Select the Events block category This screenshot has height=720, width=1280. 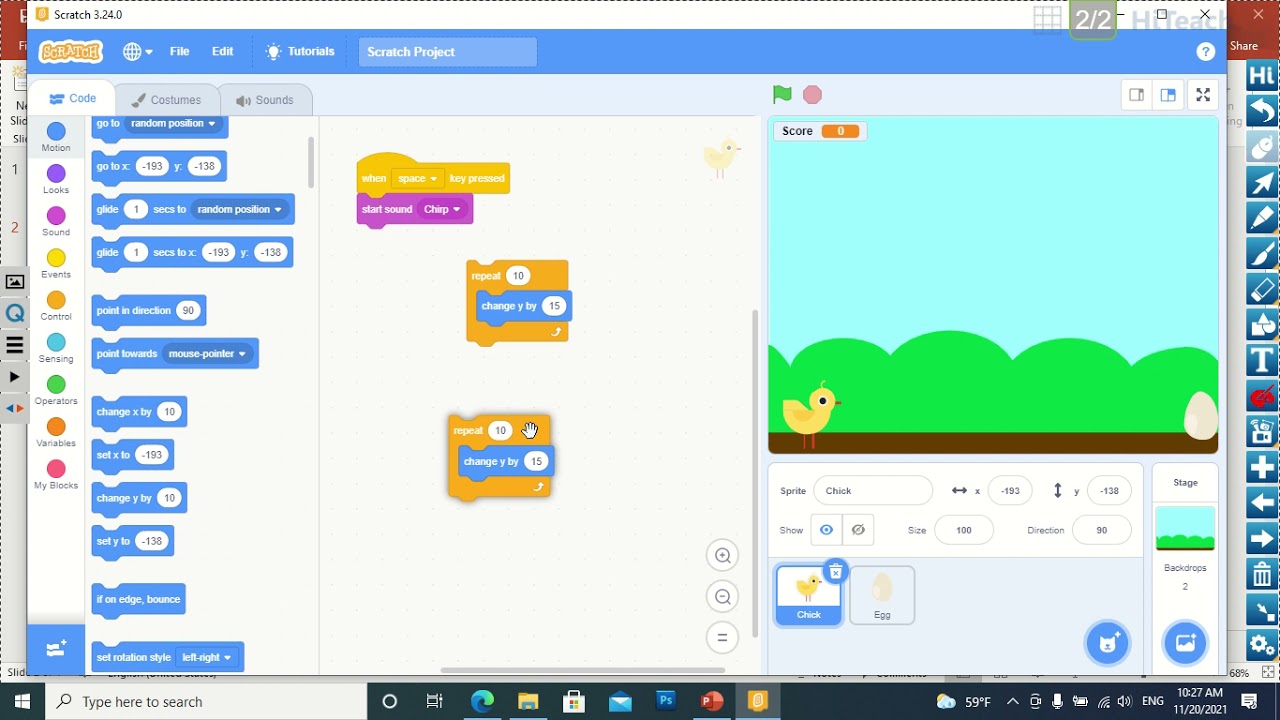click(56, 264)
